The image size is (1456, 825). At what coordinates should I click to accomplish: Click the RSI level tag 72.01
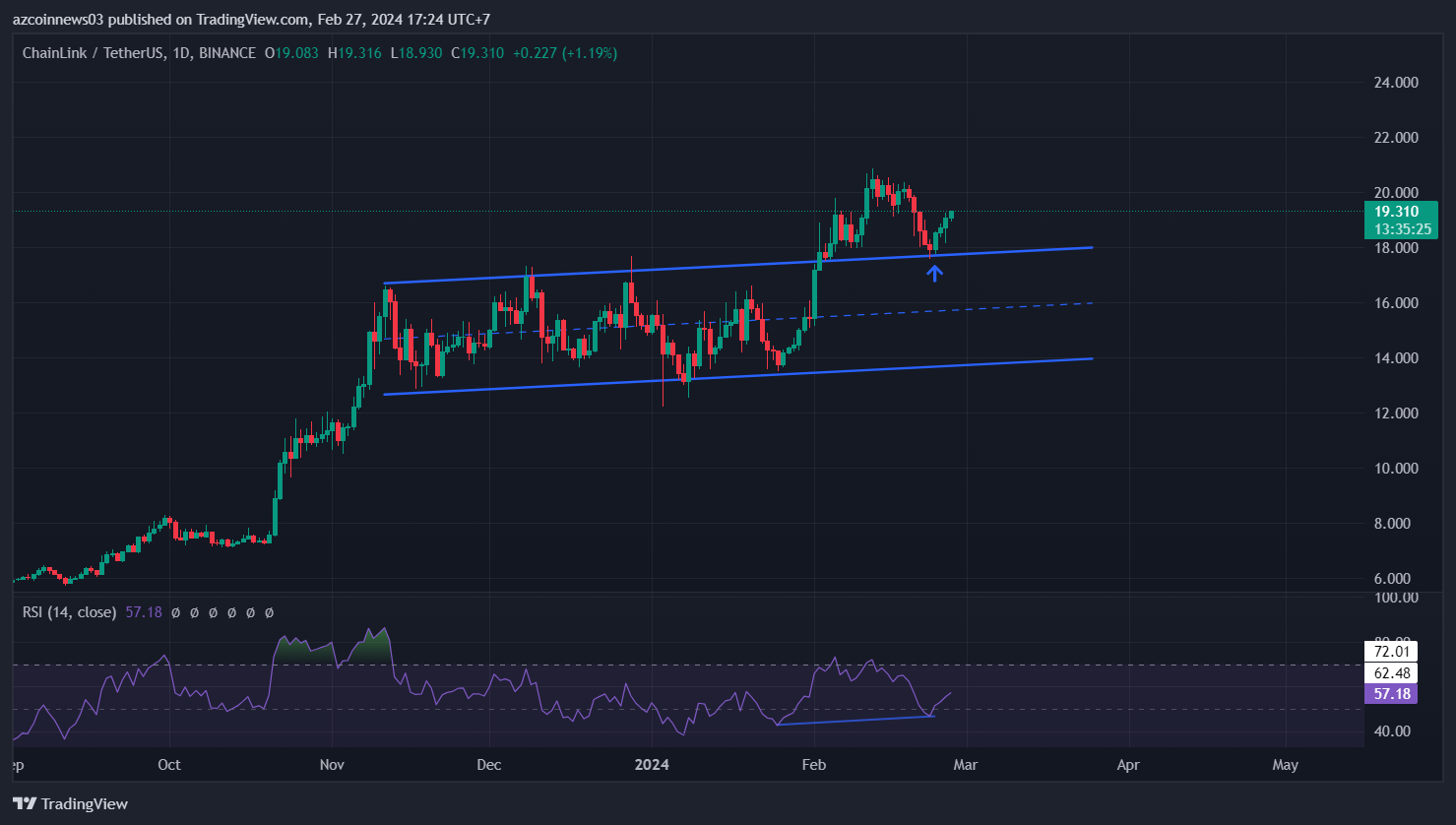(x=1392, y=651)
